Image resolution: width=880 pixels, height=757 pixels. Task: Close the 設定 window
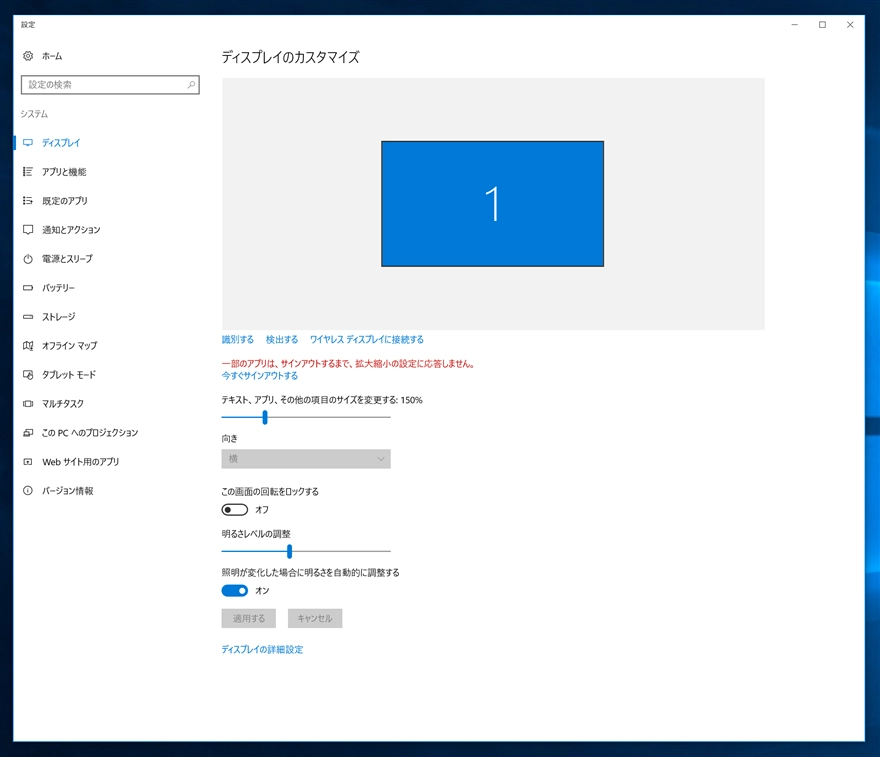coord(850,24)
